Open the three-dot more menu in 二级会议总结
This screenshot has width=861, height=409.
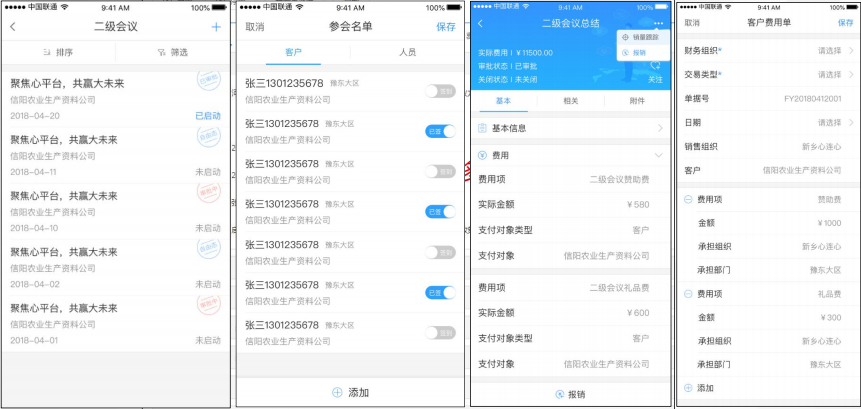pyautogui.click(x=657, y=23)
